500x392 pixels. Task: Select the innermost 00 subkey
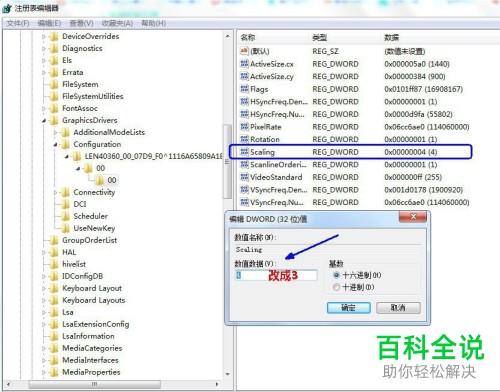click(112, 180)
